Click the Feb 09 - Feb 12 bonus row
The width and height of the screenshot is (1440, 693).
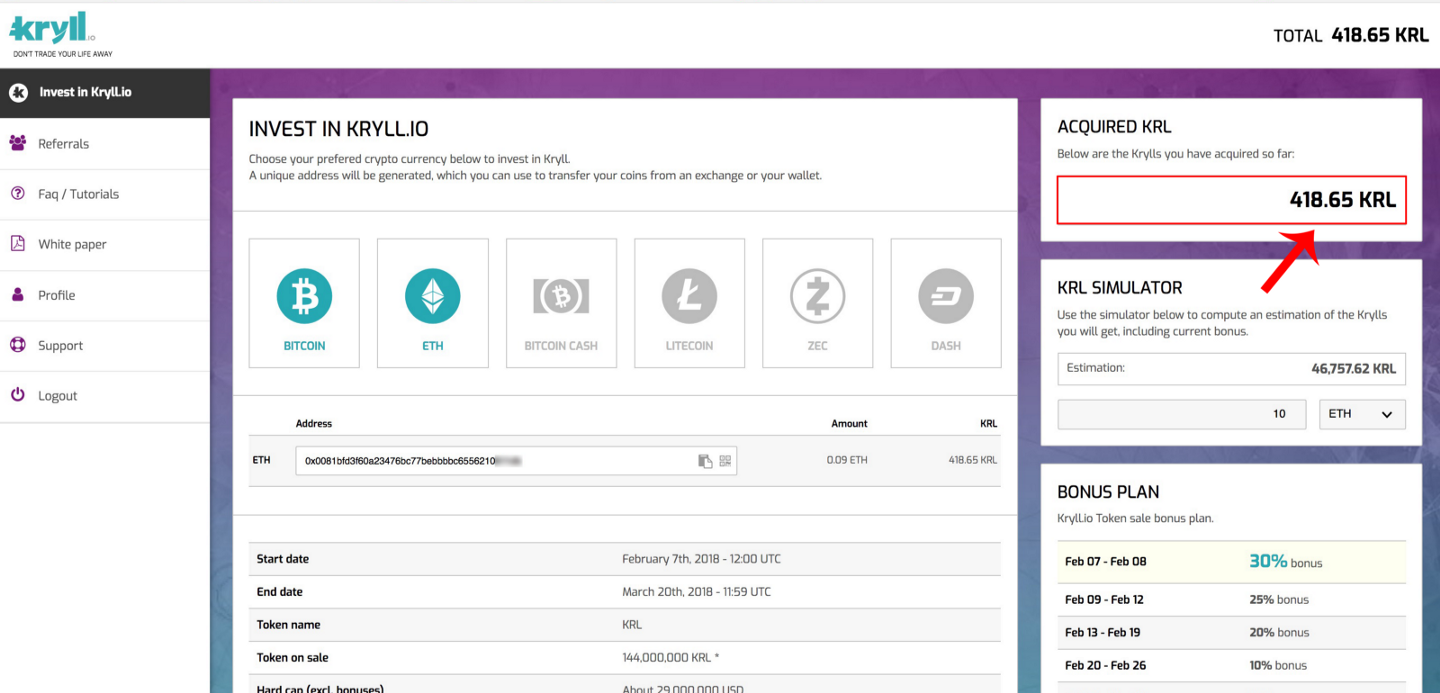[1232, 600]
